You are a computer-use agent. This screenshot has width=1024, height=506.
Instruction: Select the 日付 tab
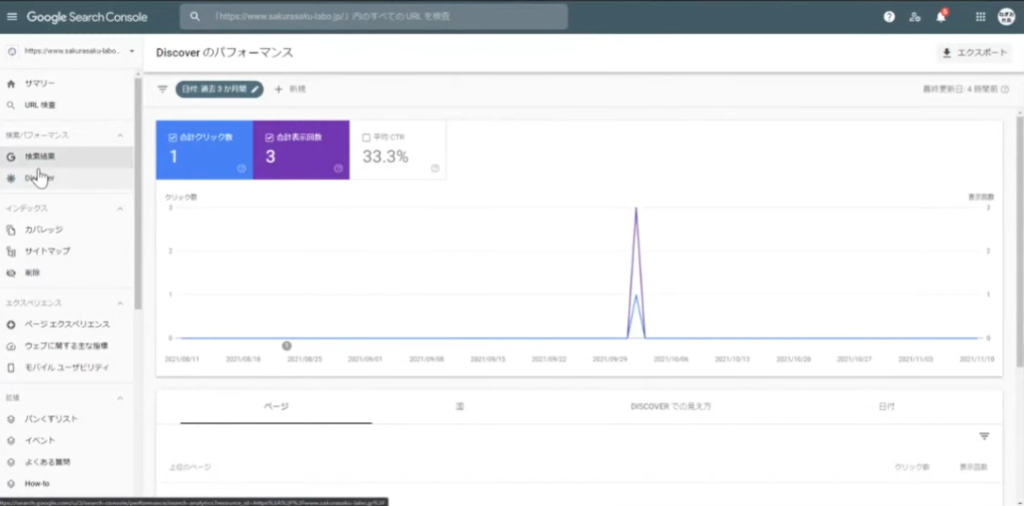coord(886,407)
